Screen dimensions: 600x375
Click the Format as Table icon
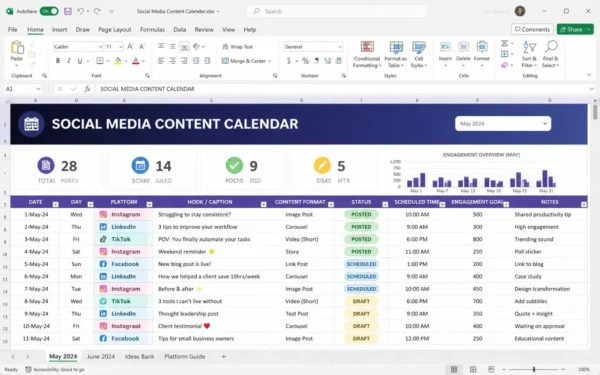(x=396, y=55)
